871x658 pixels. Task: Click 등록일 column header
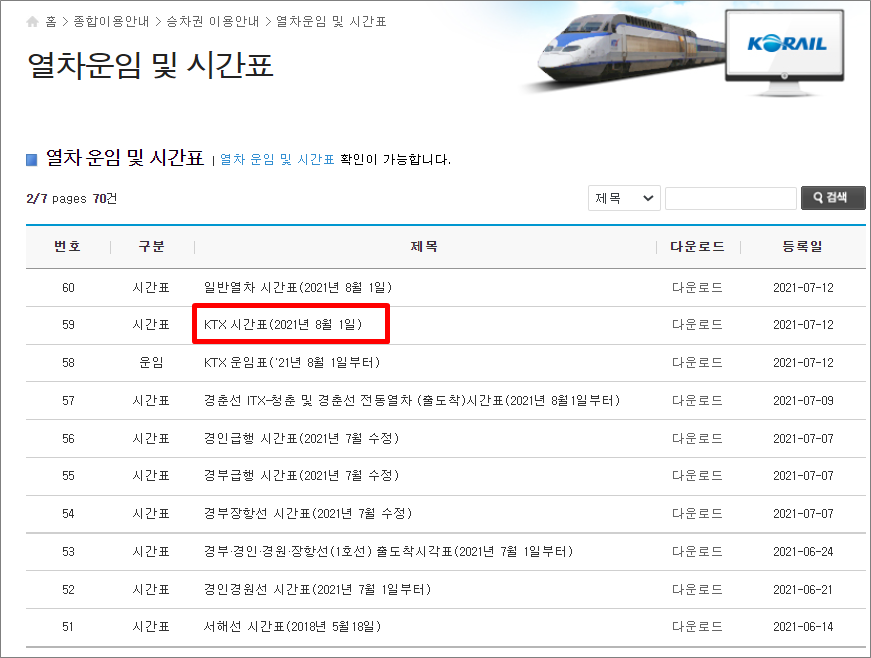(803, 247)
